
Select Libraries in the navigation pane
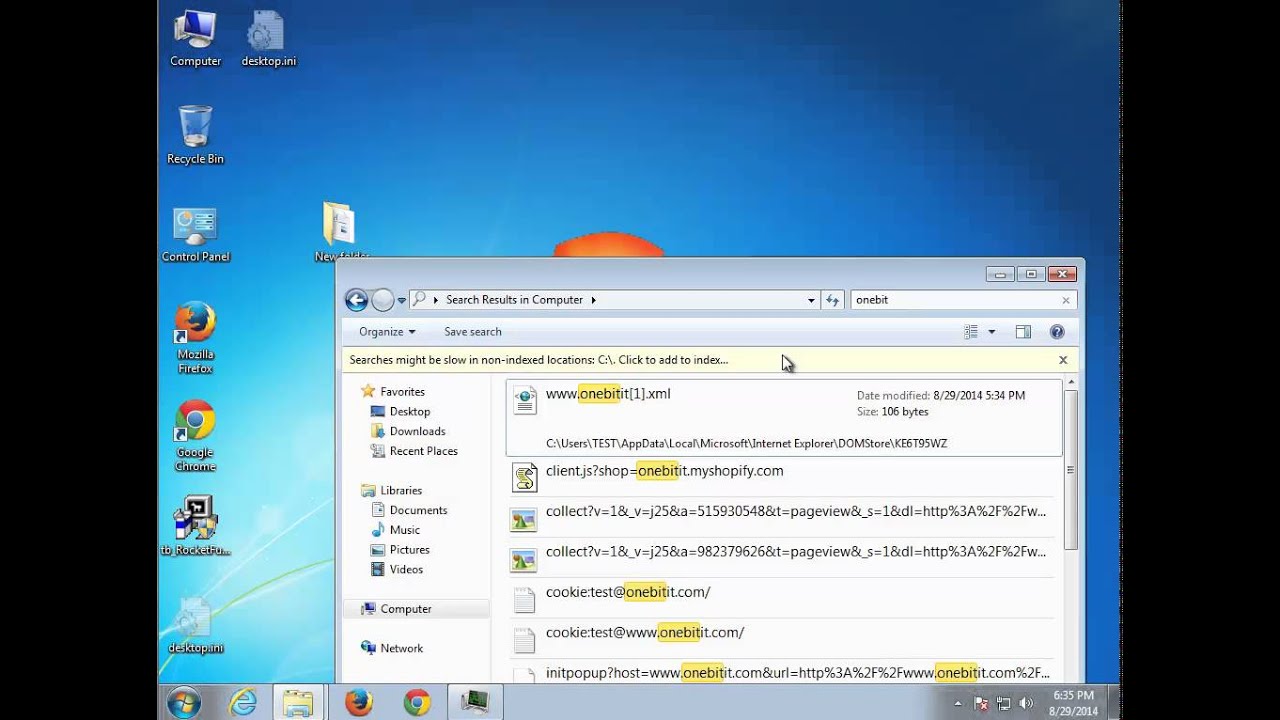pyautogui.click(x=401, y=490)
